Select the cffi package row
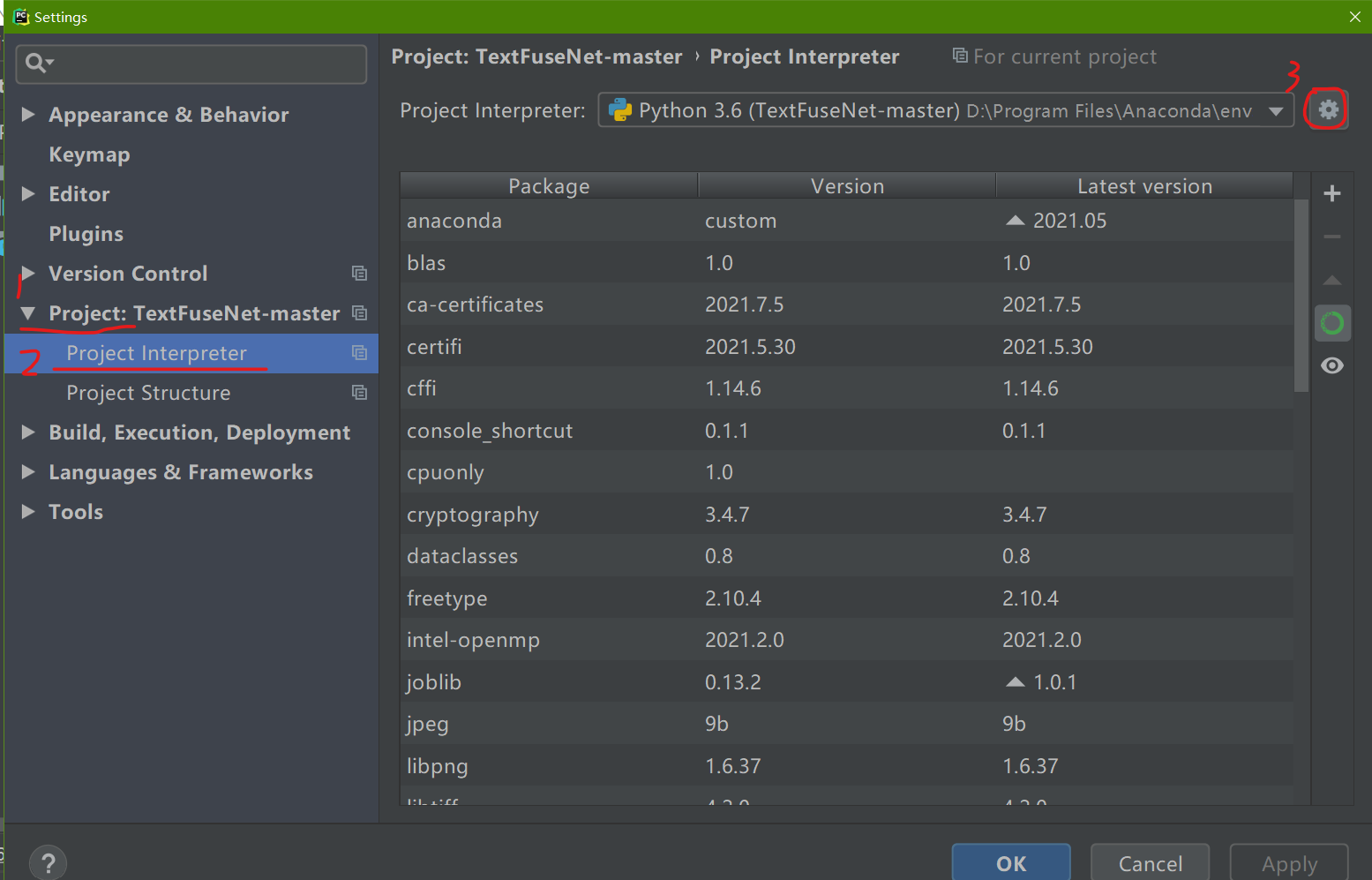Screen dimensions: 1372x880 [847, 388]
